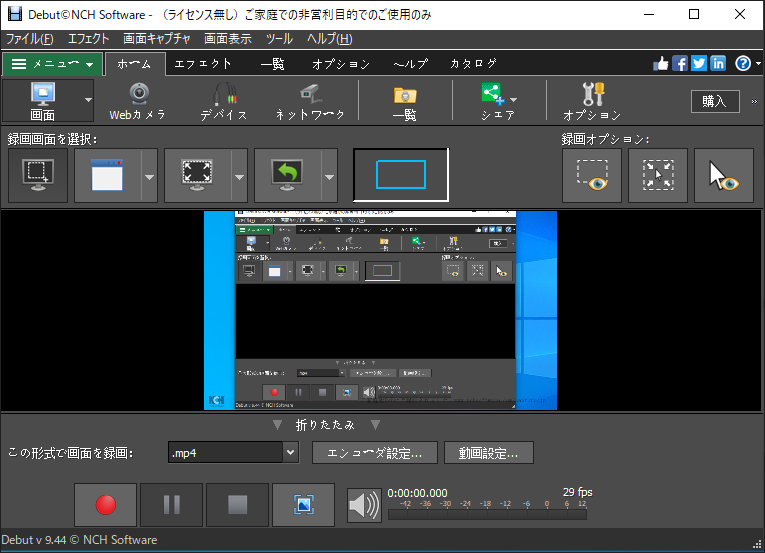Toggle center recording on cursor option
This screenshot has width=765, height=553.
(658, 176)
